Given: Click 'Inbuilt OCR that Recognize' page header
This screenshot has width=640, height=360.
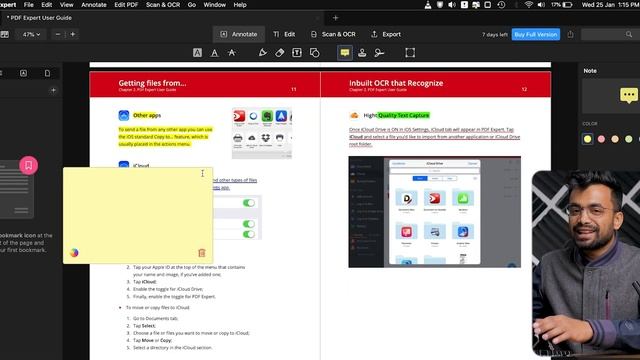Looking at the screenshot, I should click(x=396, y=83).
